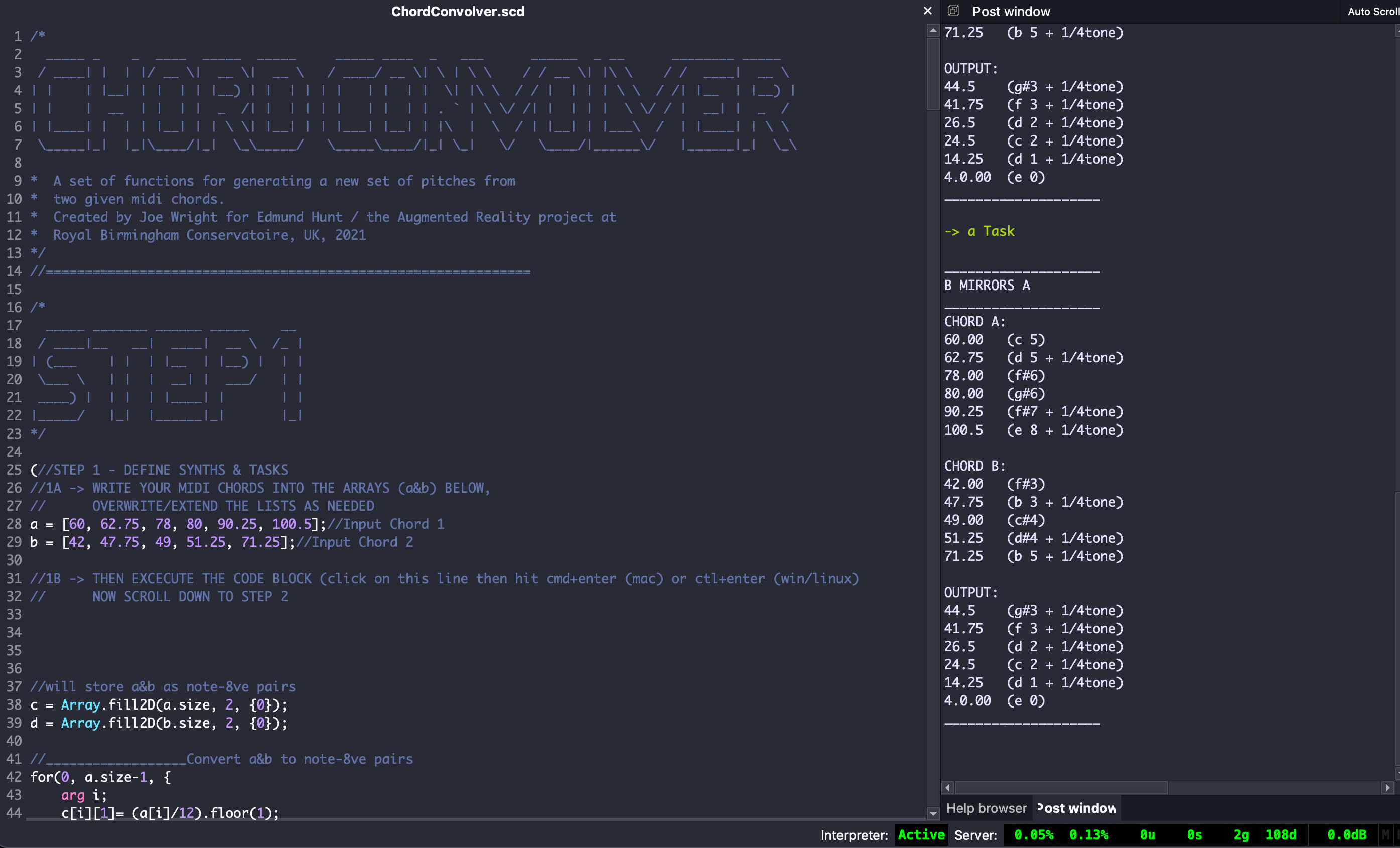1400x848 pixels.
Task: Click '42.00 (f#3)' in Post window
Action: coord(995,484)
